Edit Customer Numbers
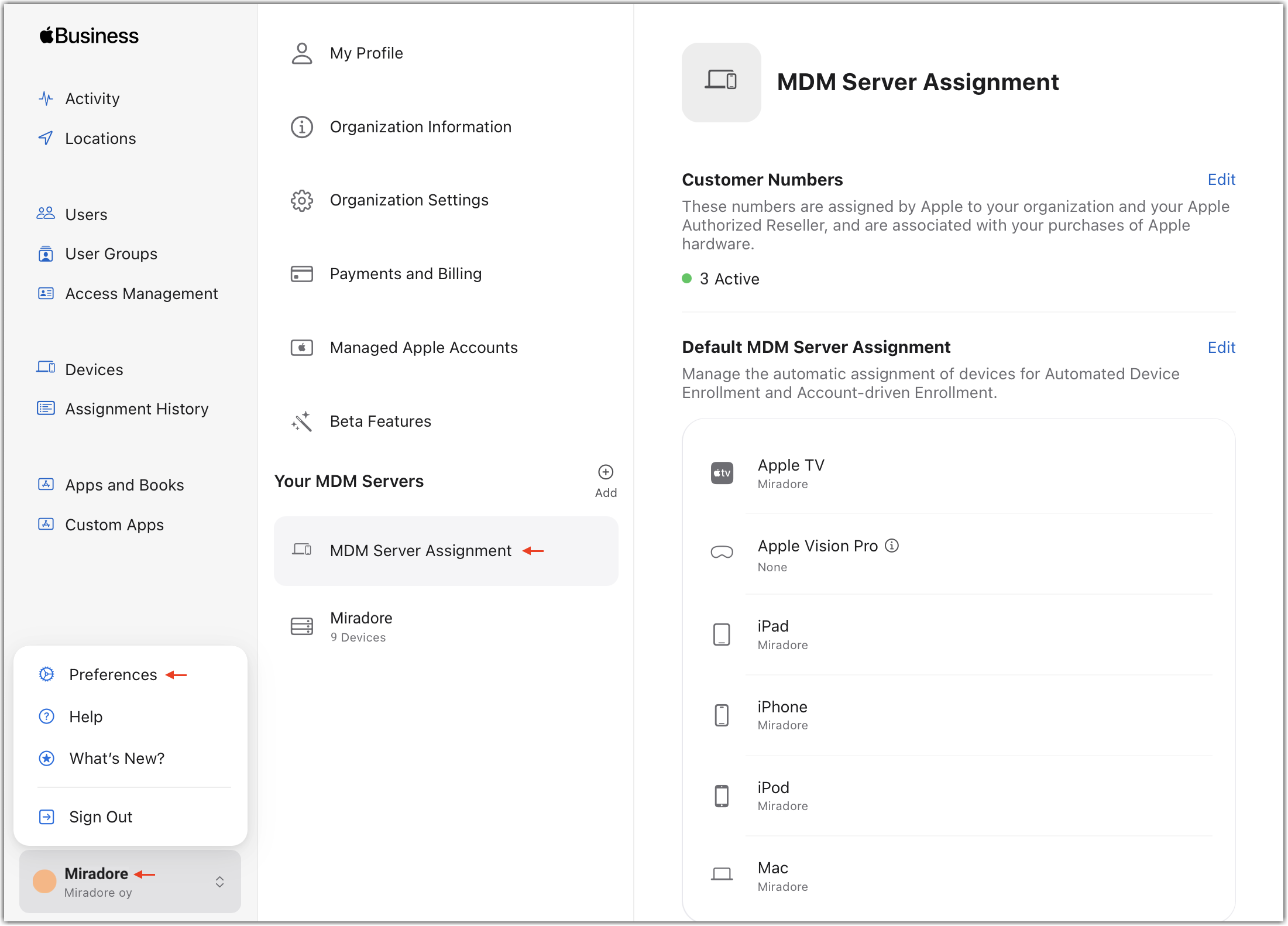1288x926 pixels. pyautogui.click(x=1221, y=180)
